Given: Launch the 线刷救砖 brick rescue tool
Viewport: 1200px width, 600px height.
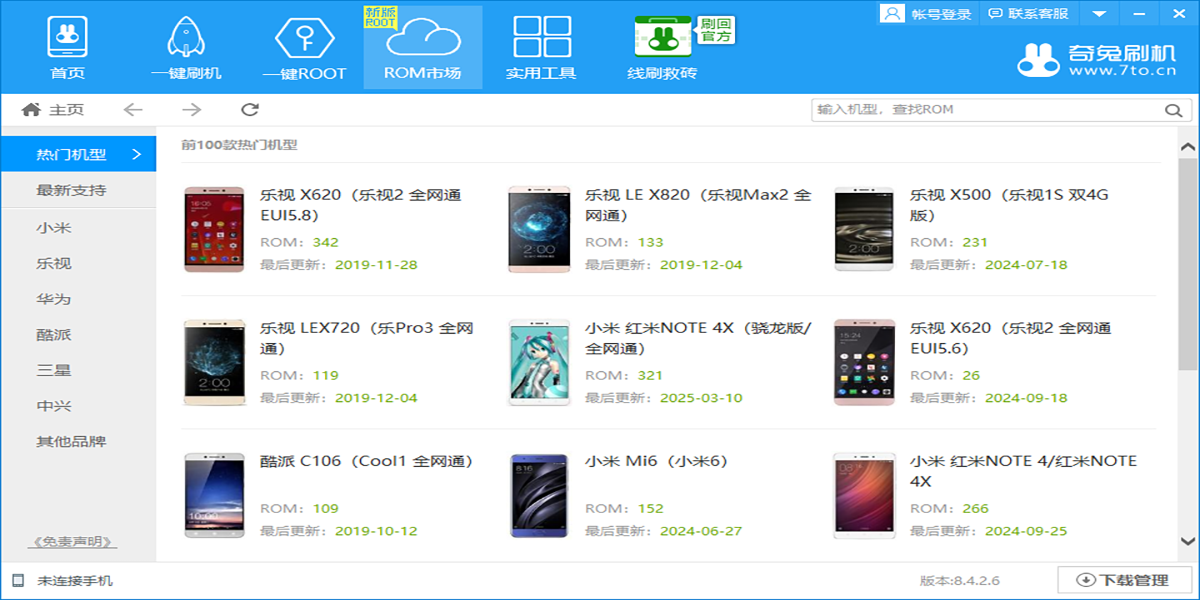Looking at the screenshot, I should click(662, 47).
